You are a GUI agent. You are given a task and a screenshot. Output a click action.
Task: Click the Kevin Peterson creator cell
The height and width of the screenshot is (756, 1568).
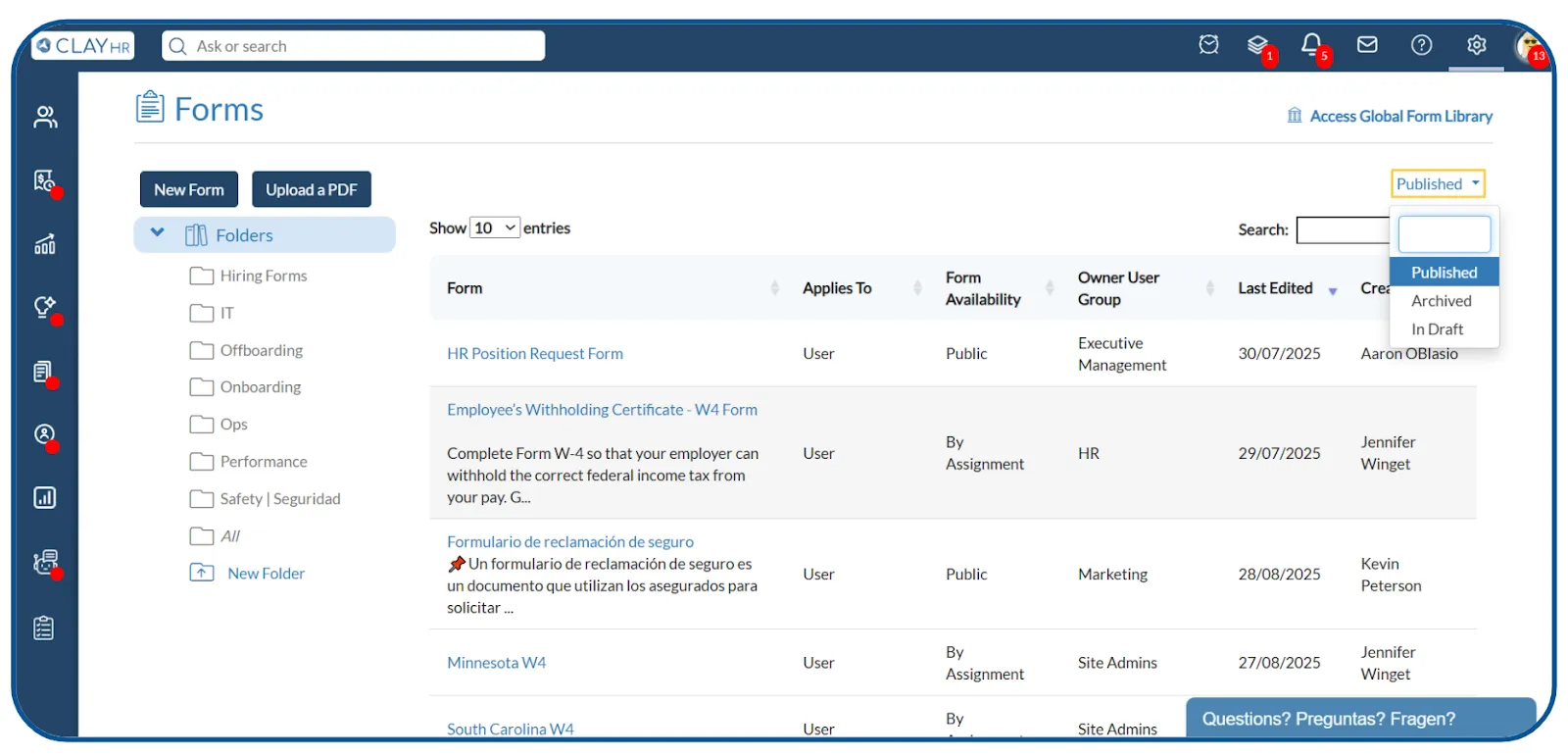pyautogui.click(x=1391, y=575)
